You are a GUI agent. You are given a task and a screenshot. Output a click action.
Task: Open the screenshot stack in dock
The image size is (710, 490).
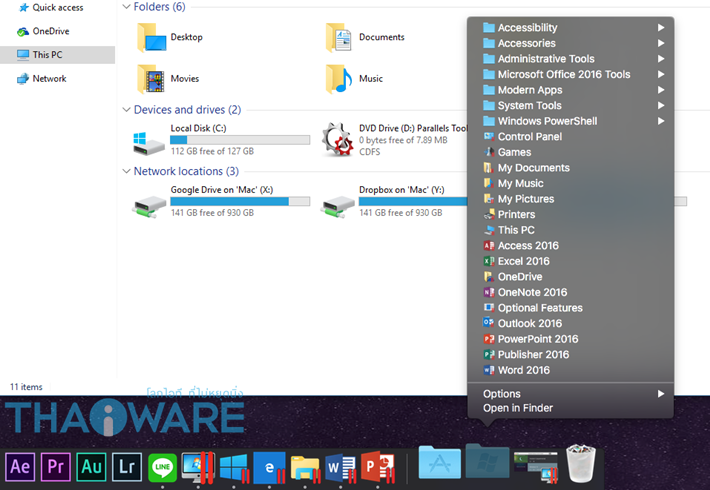(536, 466)
